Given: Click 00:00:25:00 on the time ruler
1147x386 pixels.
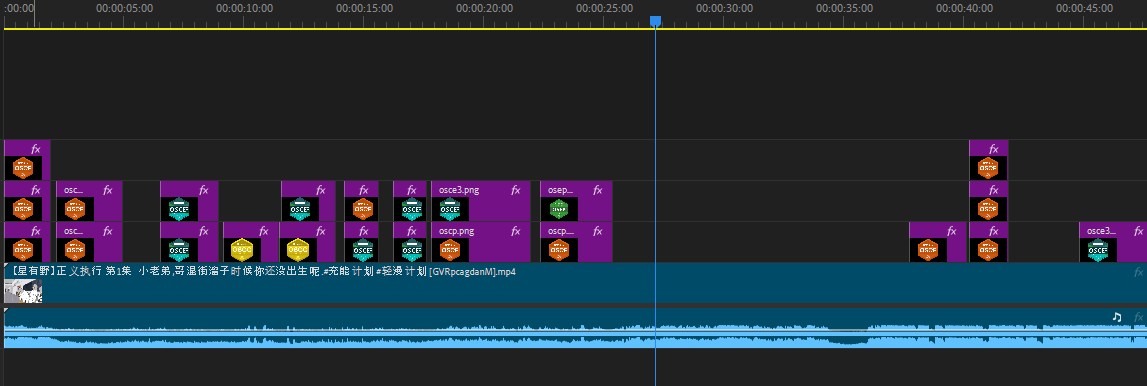Looking at the screenshot, I should [x=604, y=8].
